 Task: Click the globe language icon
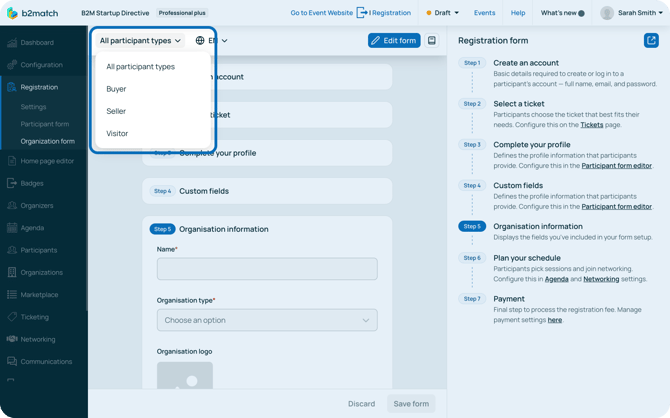pos(200,40)
